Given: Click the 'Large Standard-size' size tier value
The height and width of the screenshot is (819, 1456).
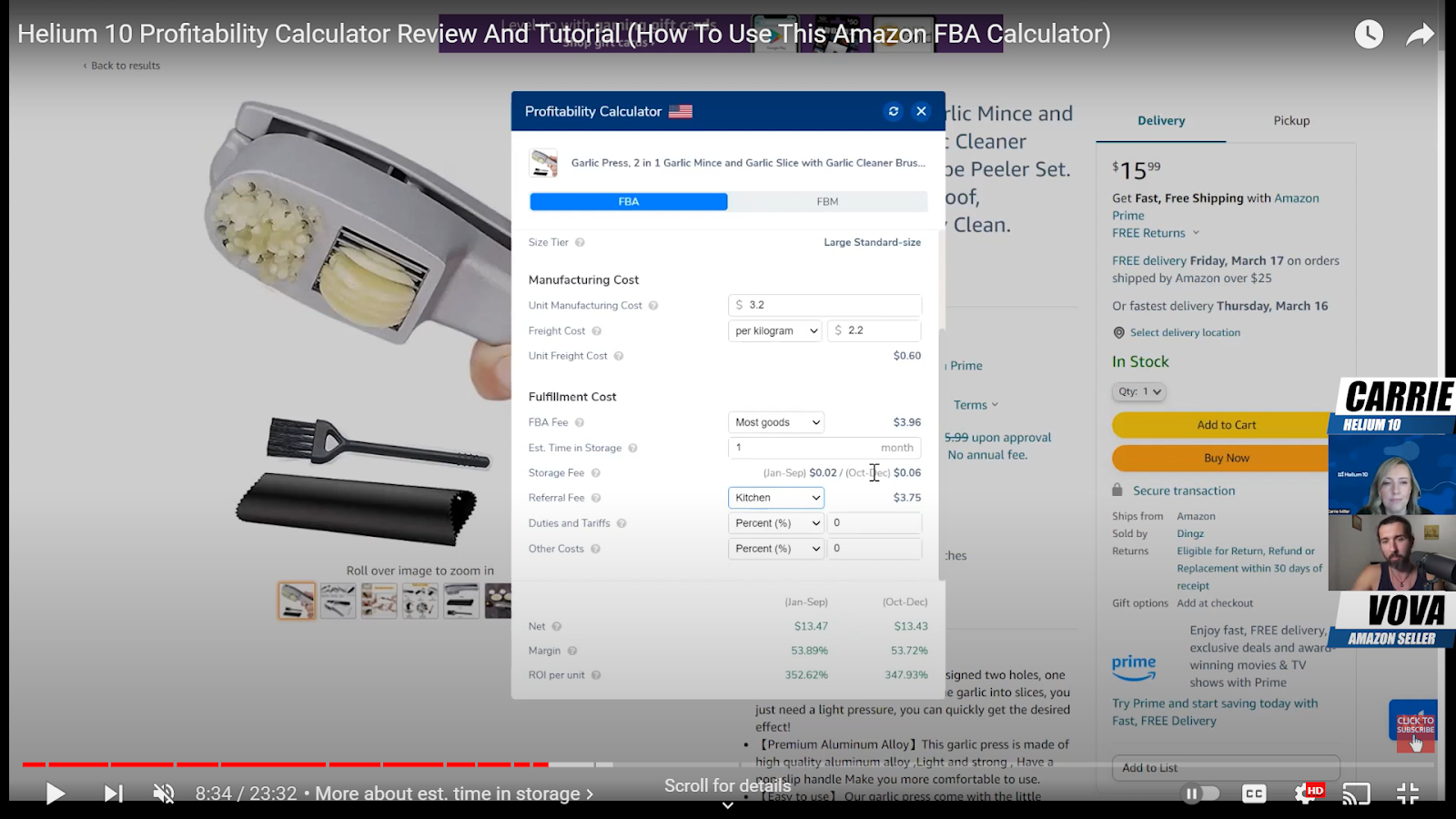Looking at the screenshot, I should click(872, 242).
